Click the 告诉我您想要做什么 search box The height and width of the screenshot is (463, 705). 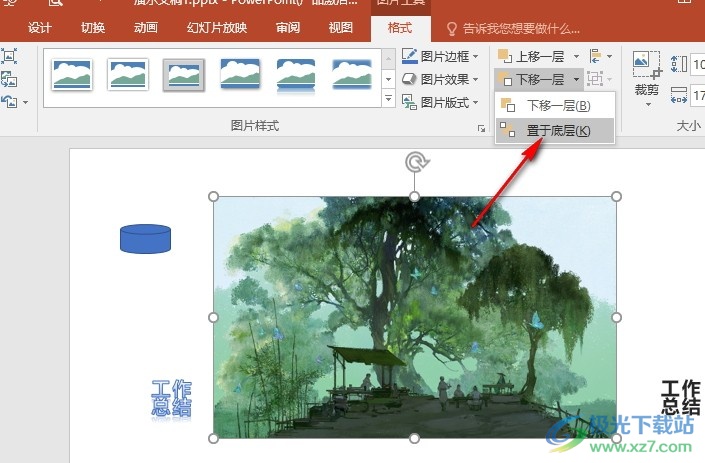point(513,29)
